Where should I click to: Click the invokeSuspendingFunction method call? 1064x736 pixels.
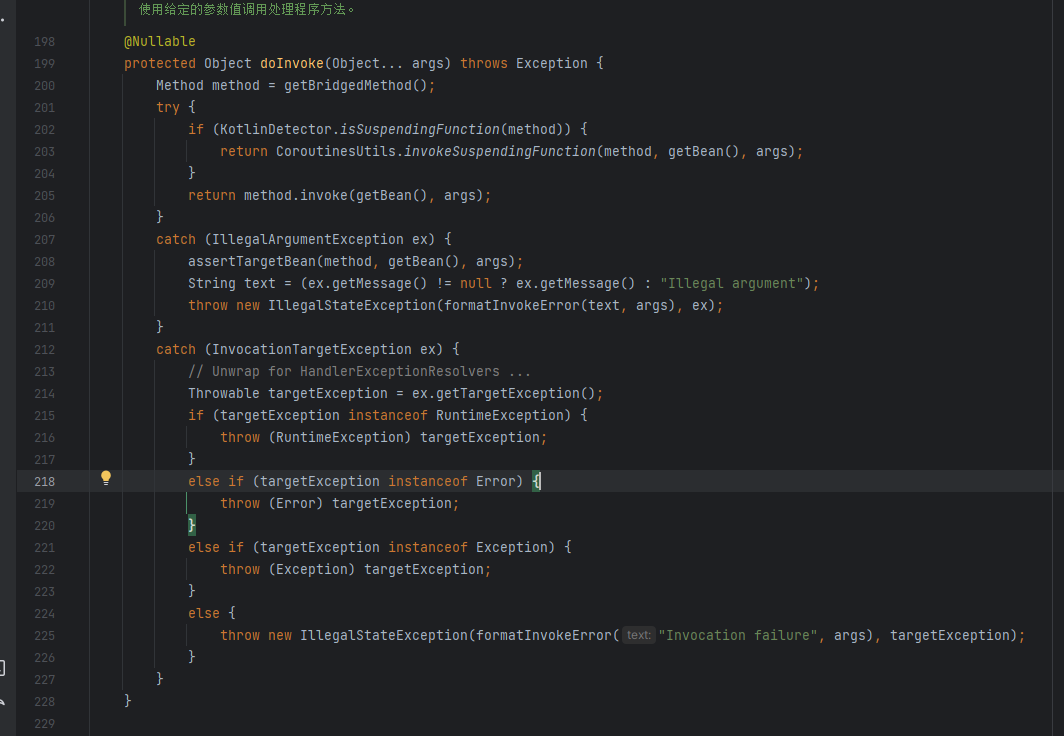click(x=499, y=151)
